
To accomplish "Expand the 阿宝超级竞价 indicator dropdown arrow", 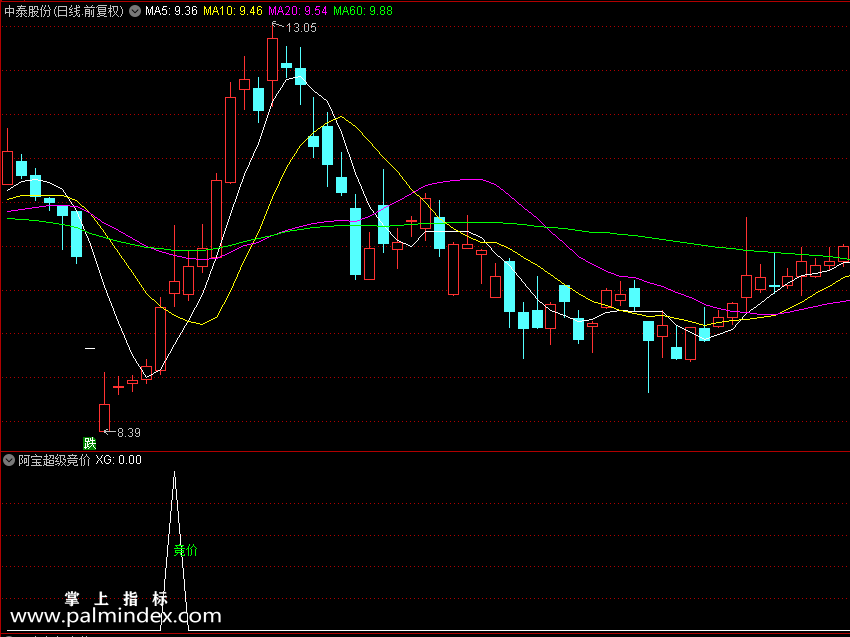I will tap(9, 460).
